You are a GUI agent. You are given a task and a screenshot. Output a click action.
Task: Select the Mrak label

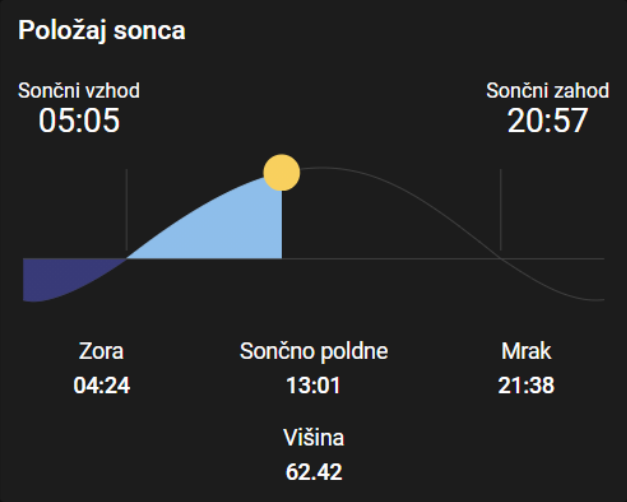click(x=526, y=351)
